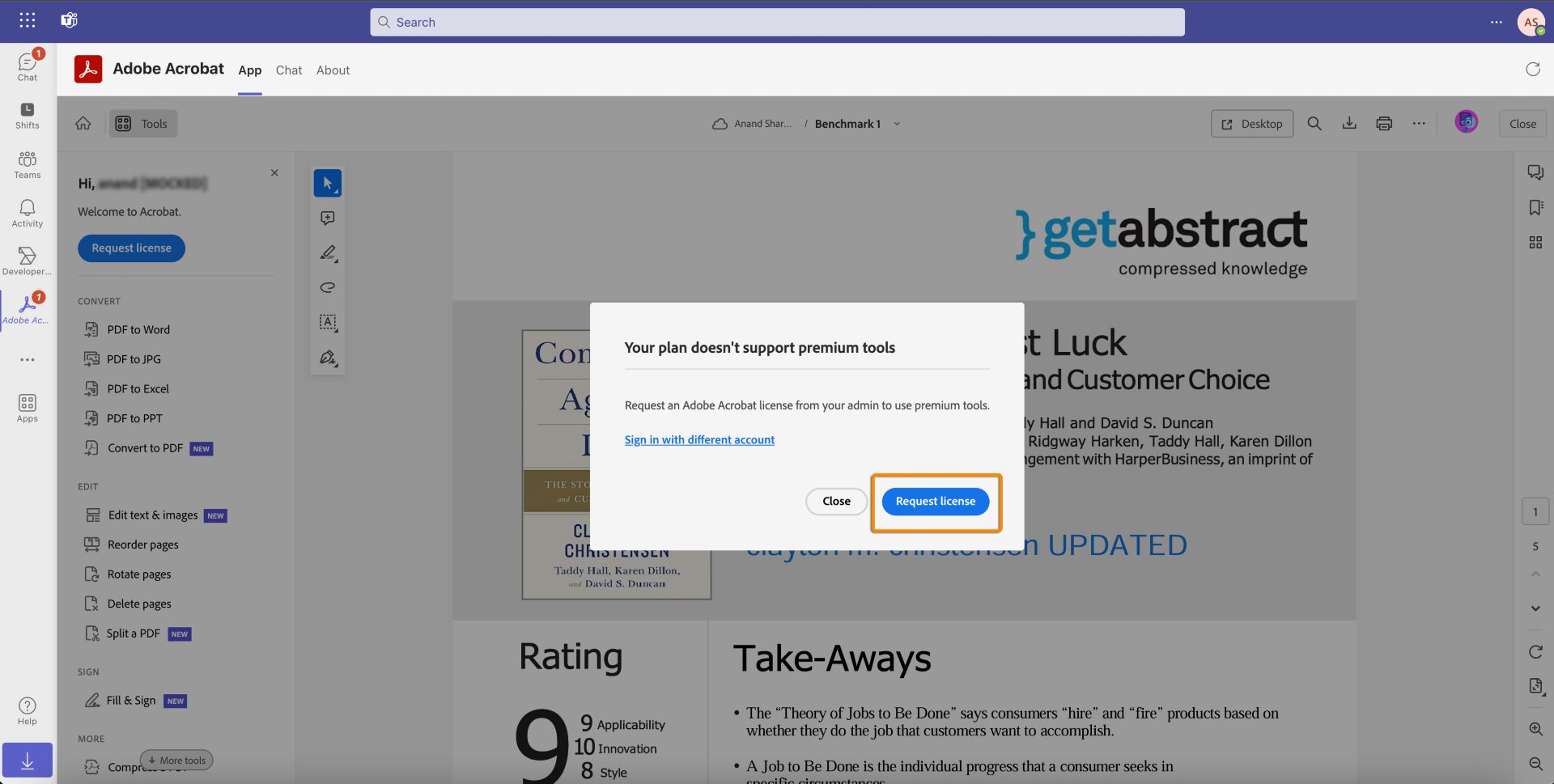Open Teams settings and more ellipsis
The image size is (1554, 784).
click(x=1496, y=22)
